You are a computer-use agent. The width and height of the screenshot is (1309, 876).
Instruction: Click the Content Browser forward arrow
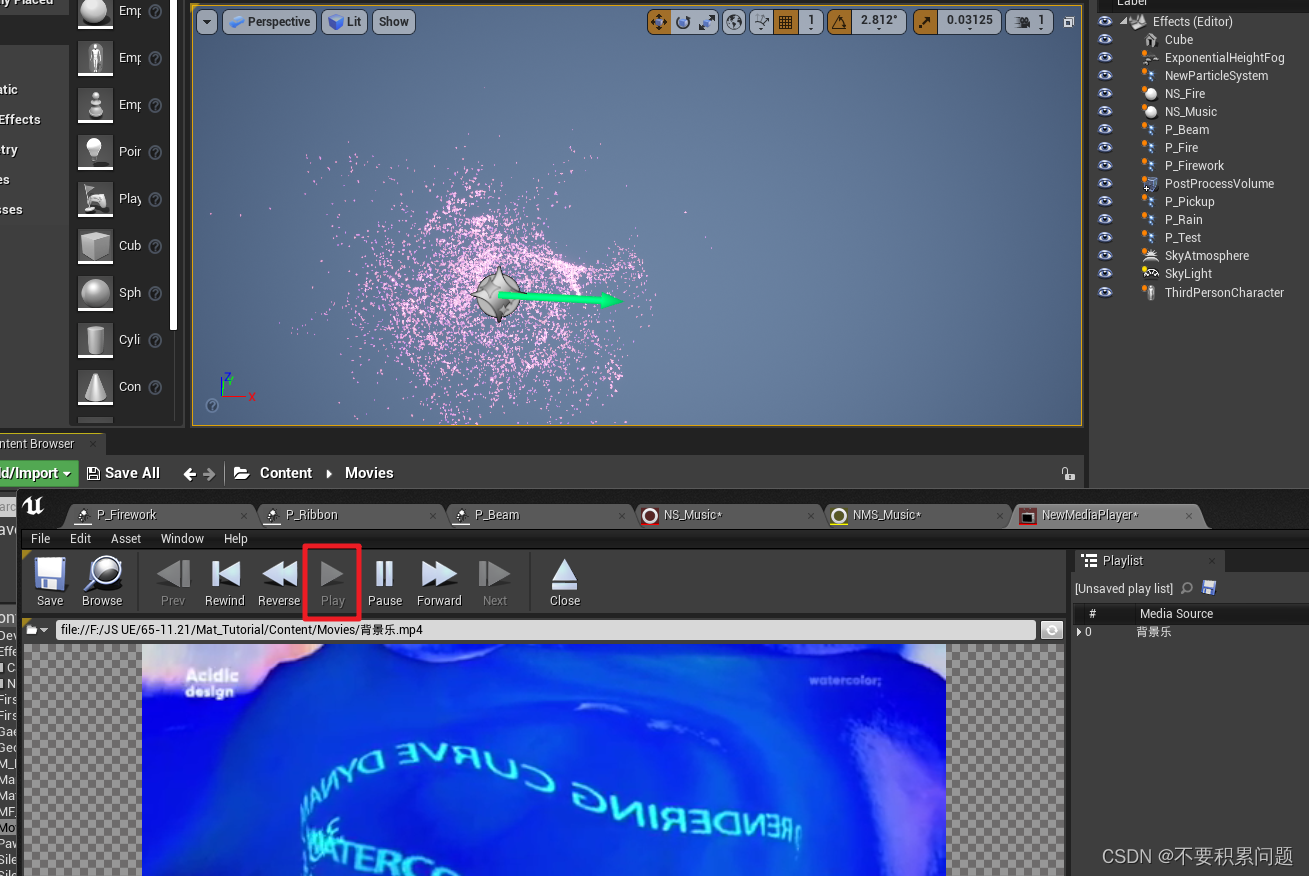(209, 473)
